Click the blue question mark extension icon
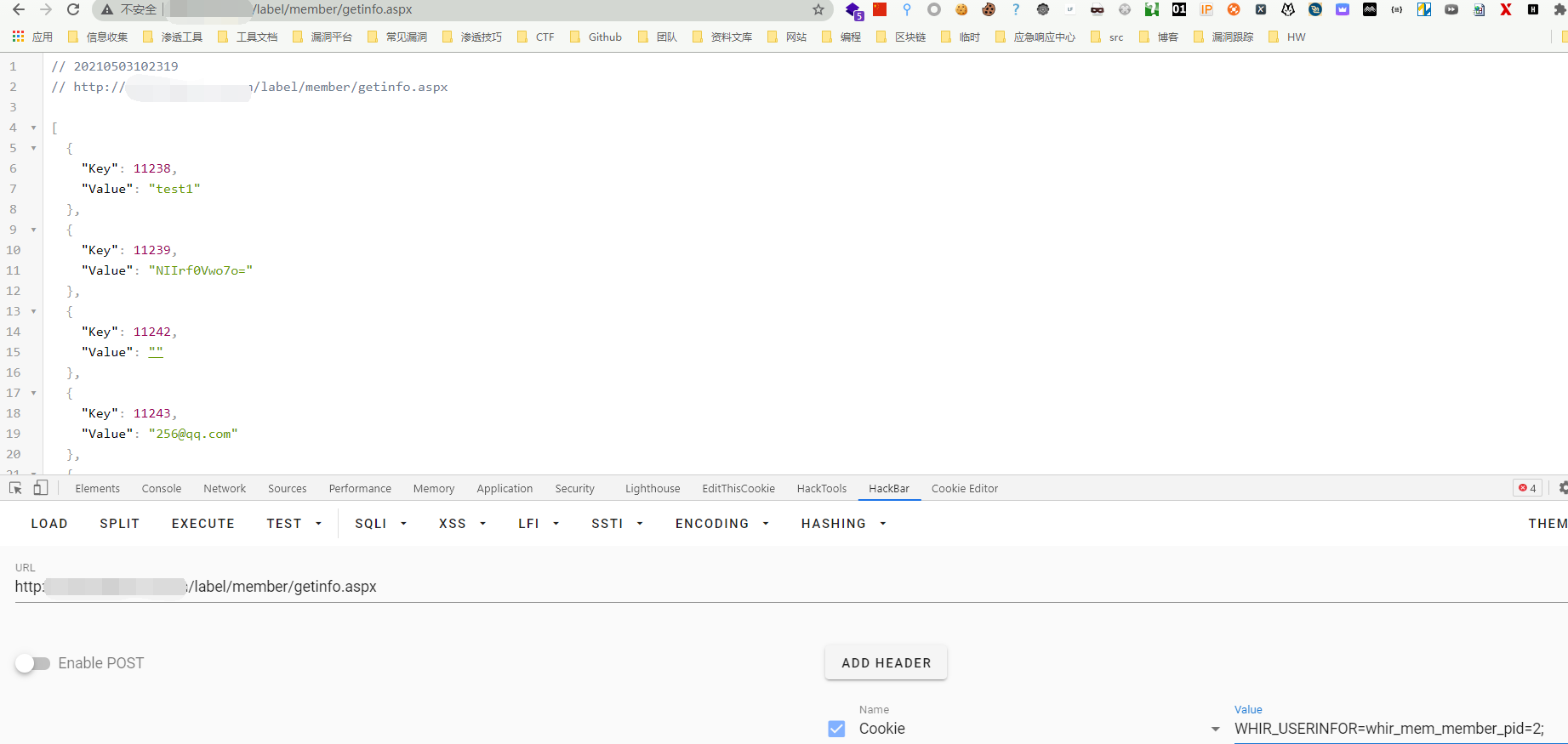This screenshot has width=1568, height=744. [x=1015, y=9]
